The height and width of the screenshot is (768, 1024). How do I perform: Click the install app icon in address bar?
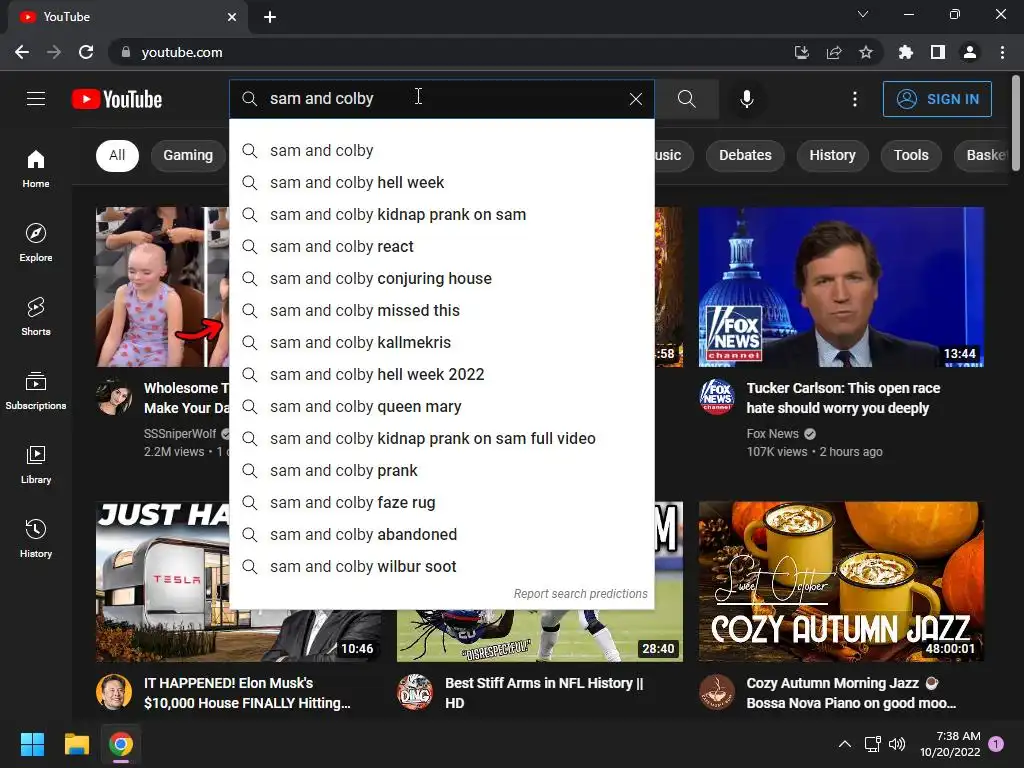pos(802,52)
